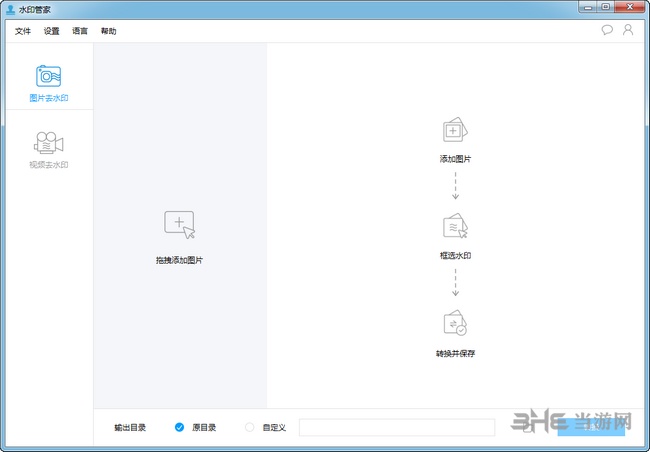Open the 设置 menu
The height and width of the screenshot is (452, 650).
click(51, 31)
